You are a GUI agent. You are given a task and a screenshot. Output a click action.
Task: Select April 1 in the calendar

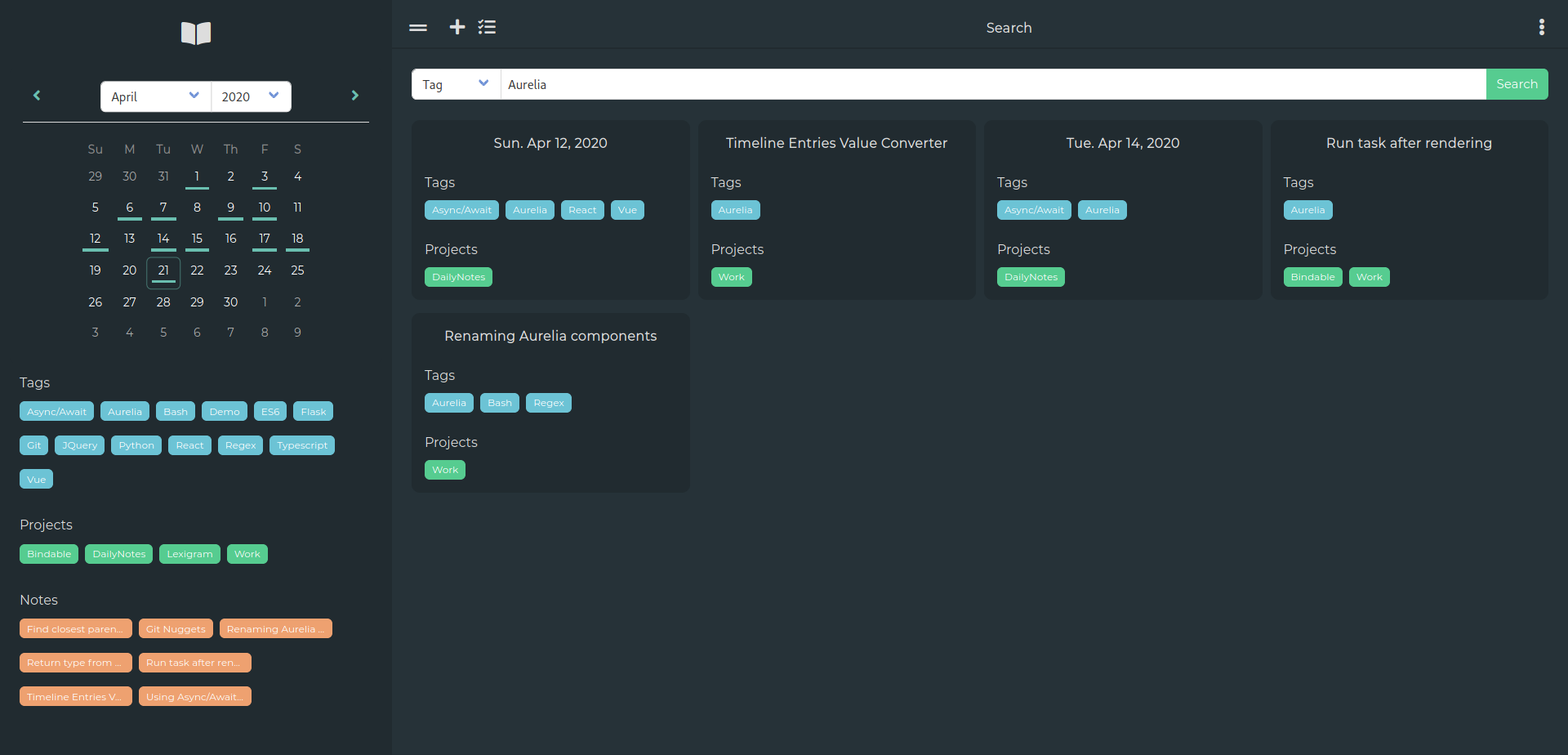click(x=197, y=177)
